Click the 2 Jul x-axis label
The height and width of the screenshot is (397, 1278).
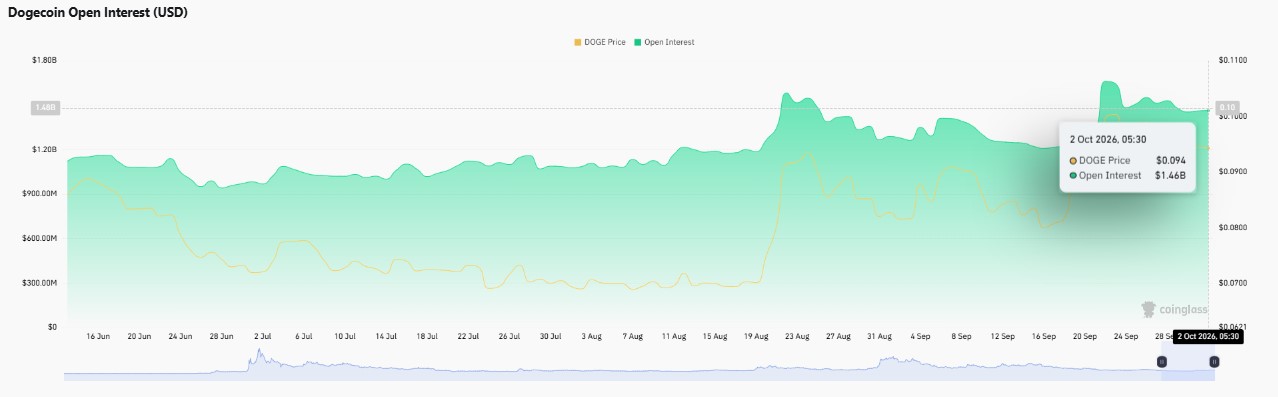pyautogui.click(x=263, y=337)
